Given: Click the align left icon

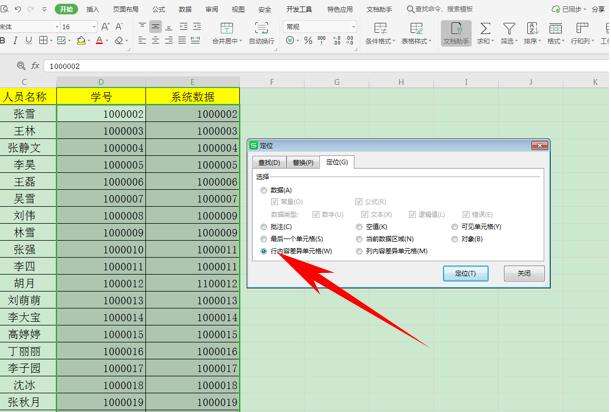Looking at the screenshot, I should [x=142, y=40].
